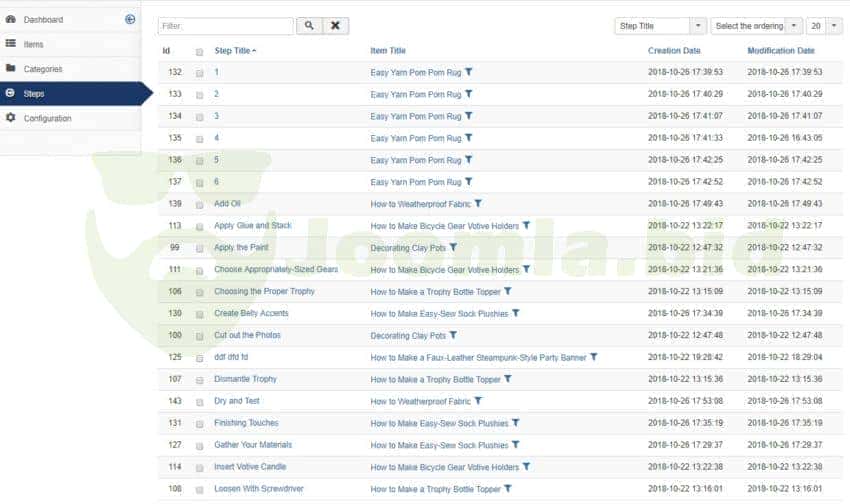Click the search magnifier button
This screenshot has height=504, width=850.
[309, 26]
